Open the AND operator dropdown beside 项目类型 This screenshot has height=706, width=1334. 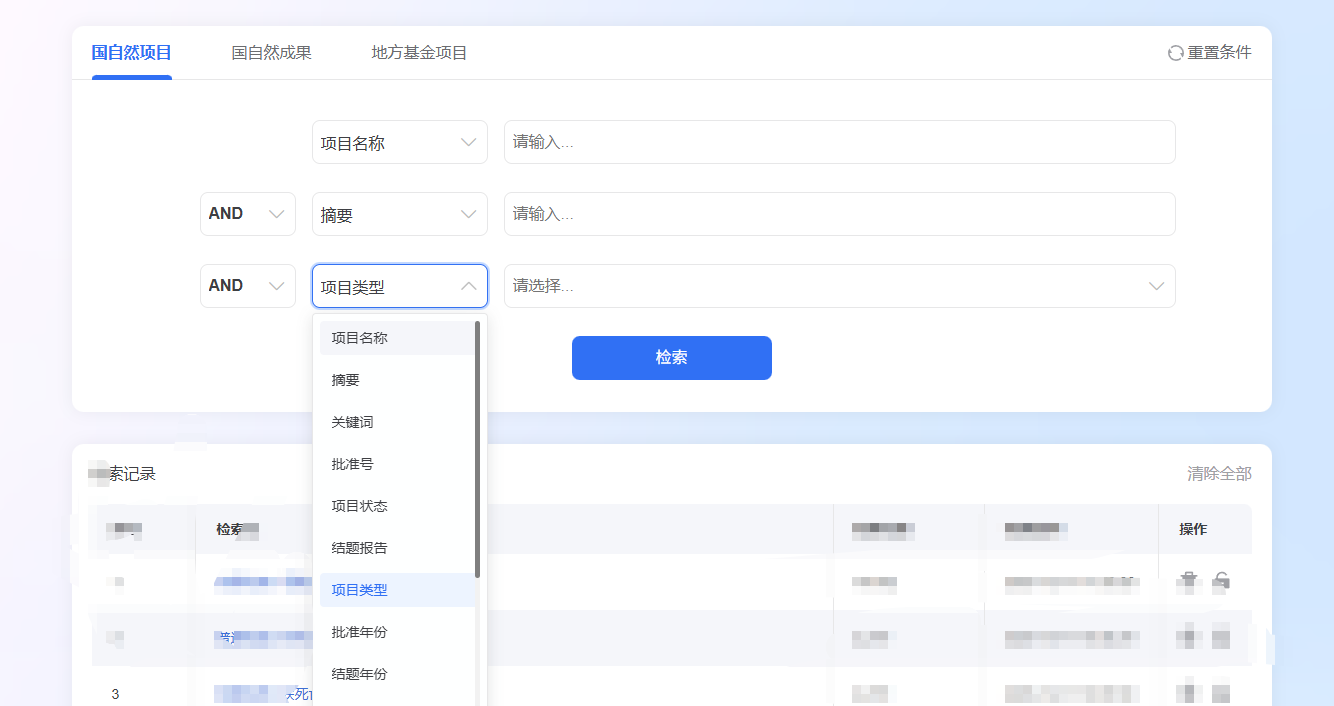(x=248, y=286)
